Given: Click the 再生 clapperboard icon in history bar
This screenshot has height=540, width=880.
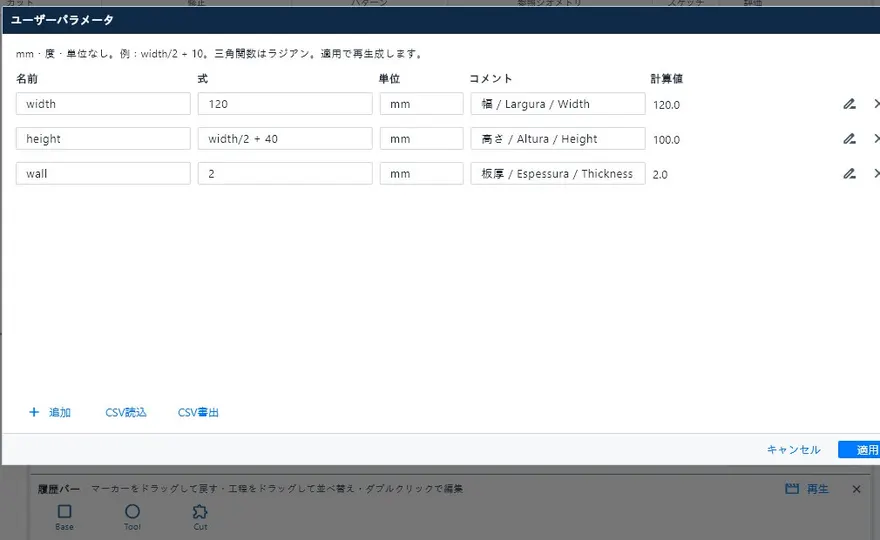Looking at the screenshot, I should click(792, 489).
